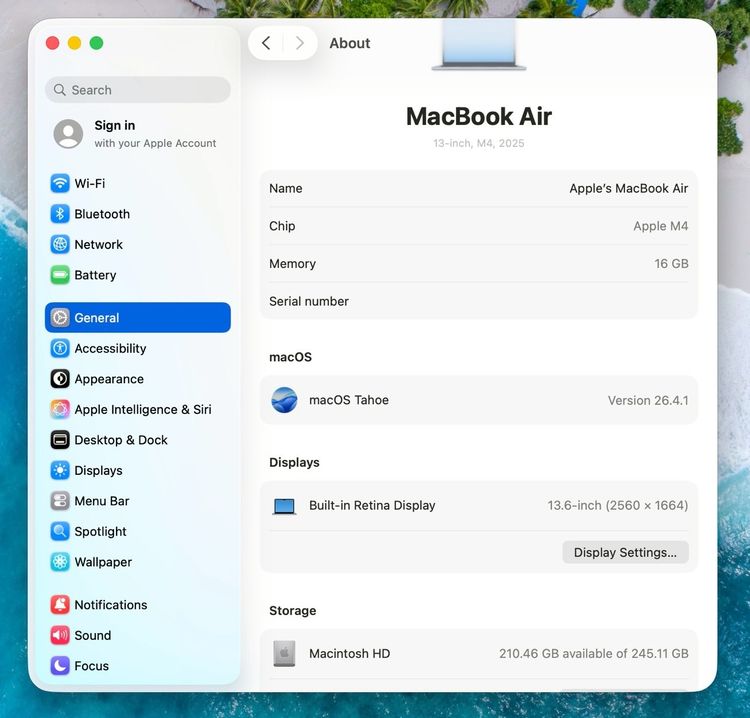The width and height of the screenshot is (750, 718).
Task: Open Wallpaper settings
Action: point(138,562)
